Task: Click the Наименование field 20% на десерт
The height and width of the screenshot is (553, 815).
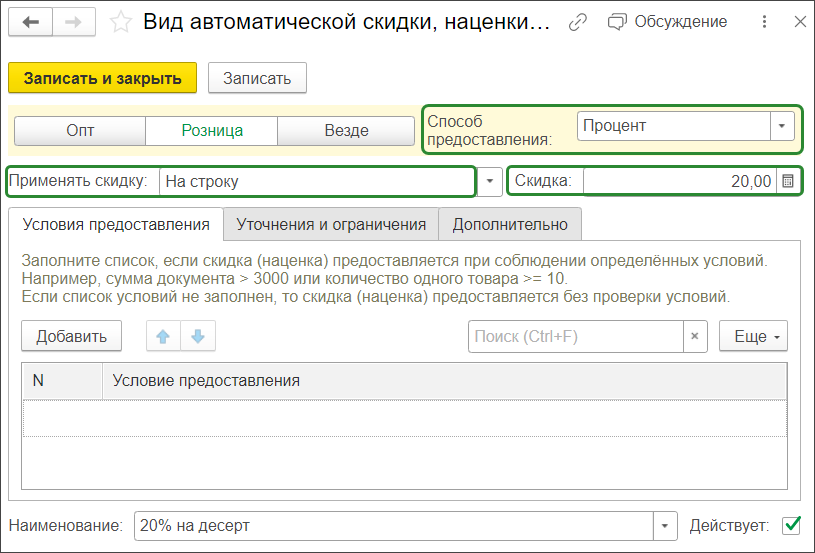Action: 393,526
